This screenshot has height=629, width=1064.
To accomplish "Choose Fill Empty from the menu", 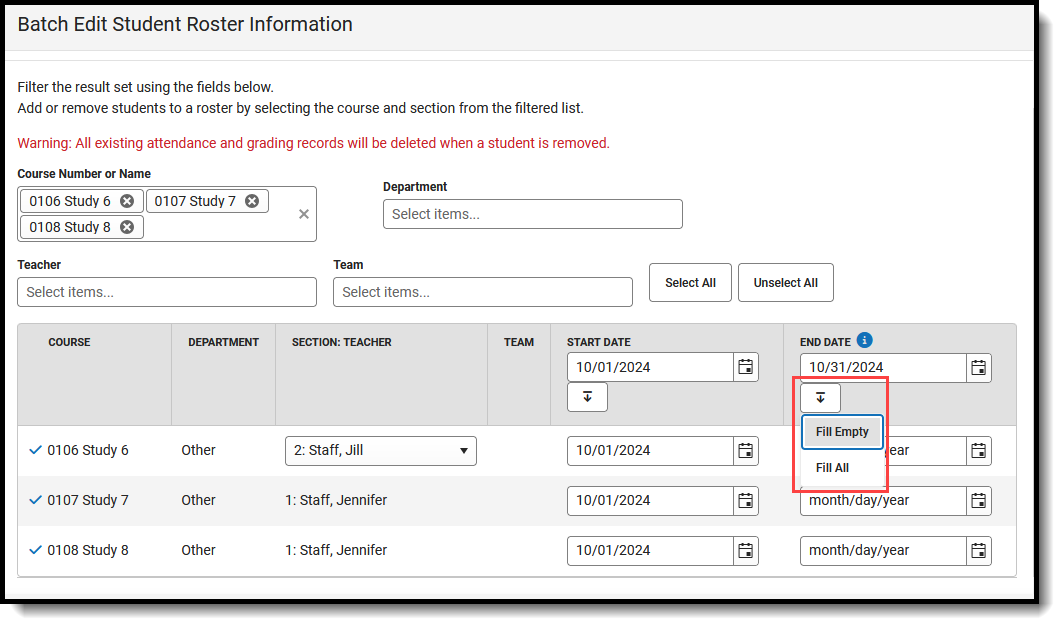I will pyautogui.click(x=842, y=432).
